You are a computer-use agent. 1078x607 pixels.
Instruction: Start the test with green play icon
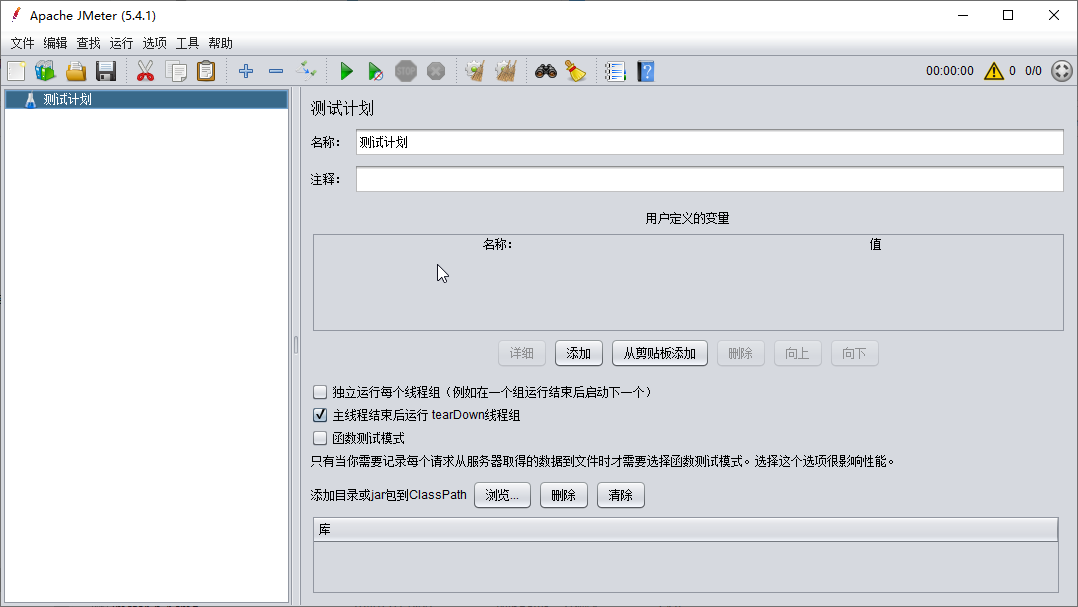pos(346,71)
